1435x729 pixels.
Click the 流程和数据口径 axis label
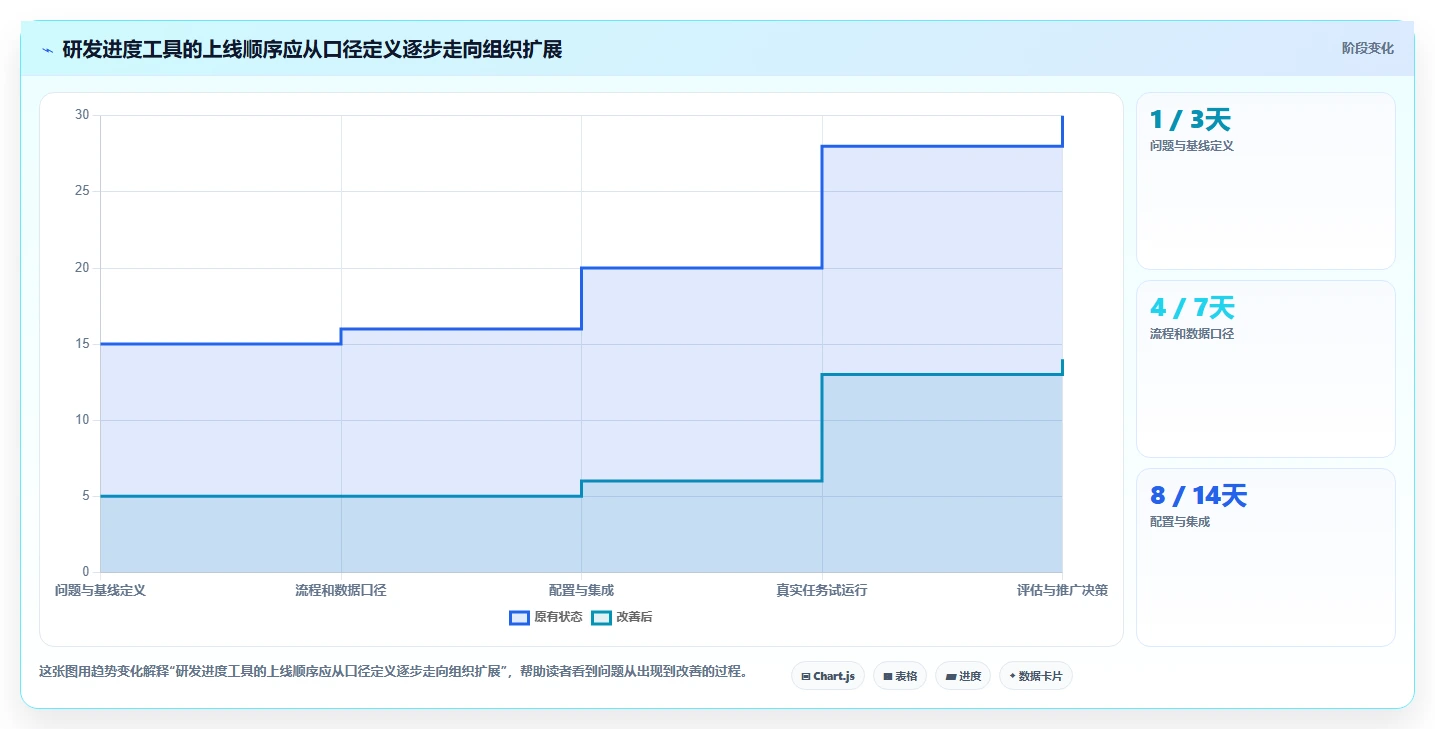tap(341, 590)
